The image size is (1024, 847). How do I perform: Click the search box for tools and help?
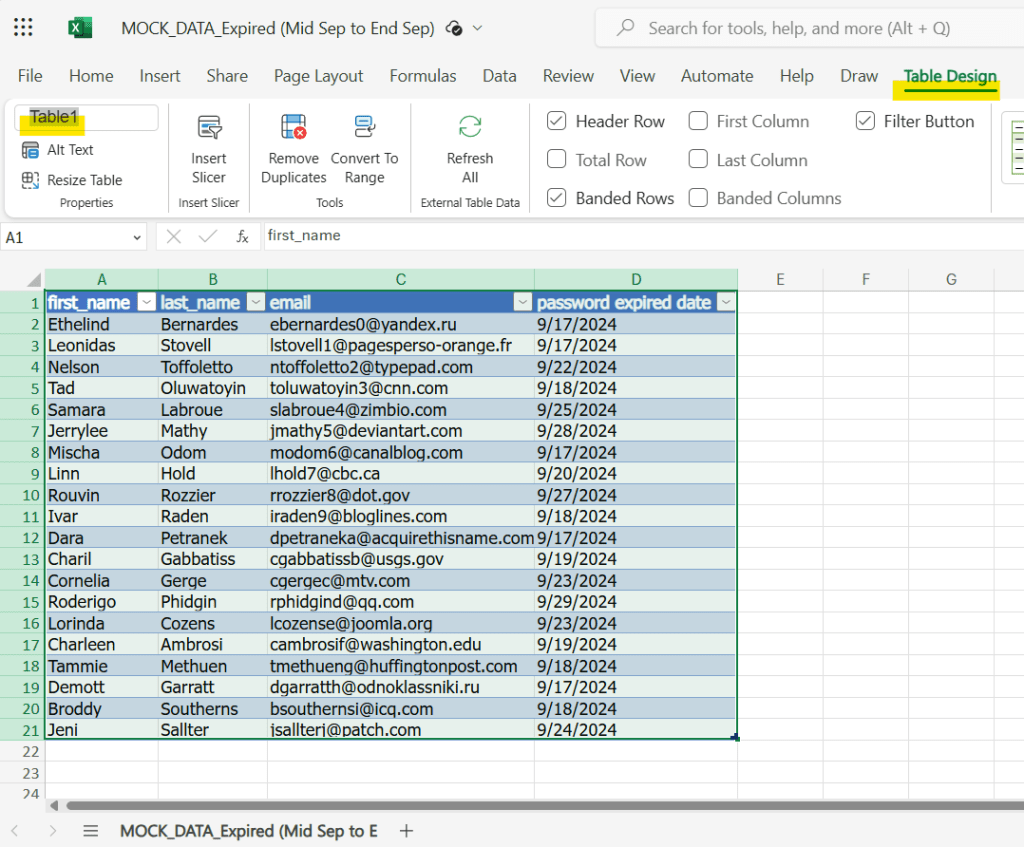tap(800, 28)
